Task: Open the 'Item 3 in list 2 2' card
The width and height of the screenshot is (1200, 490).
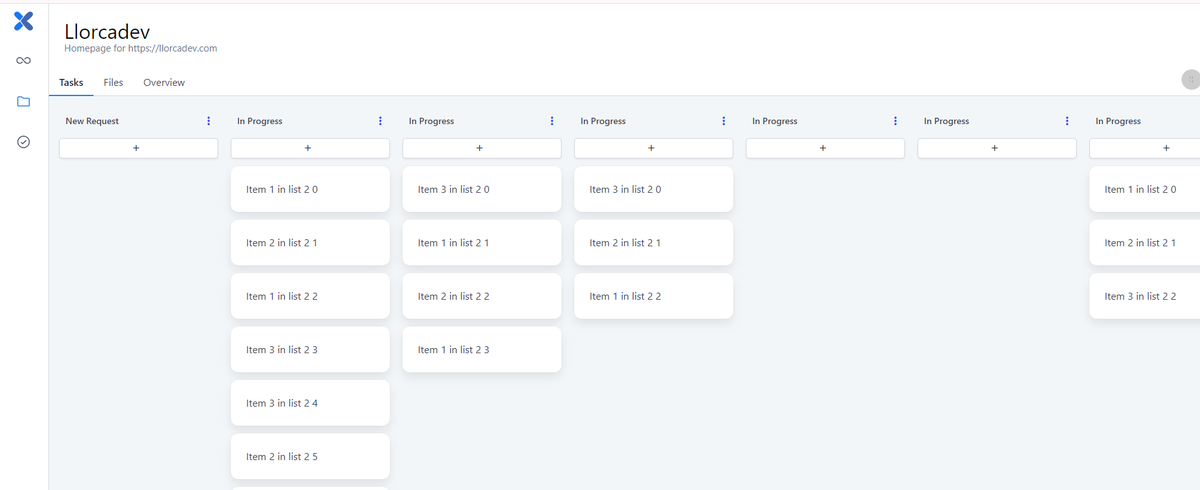Action: coord(1145,296)
